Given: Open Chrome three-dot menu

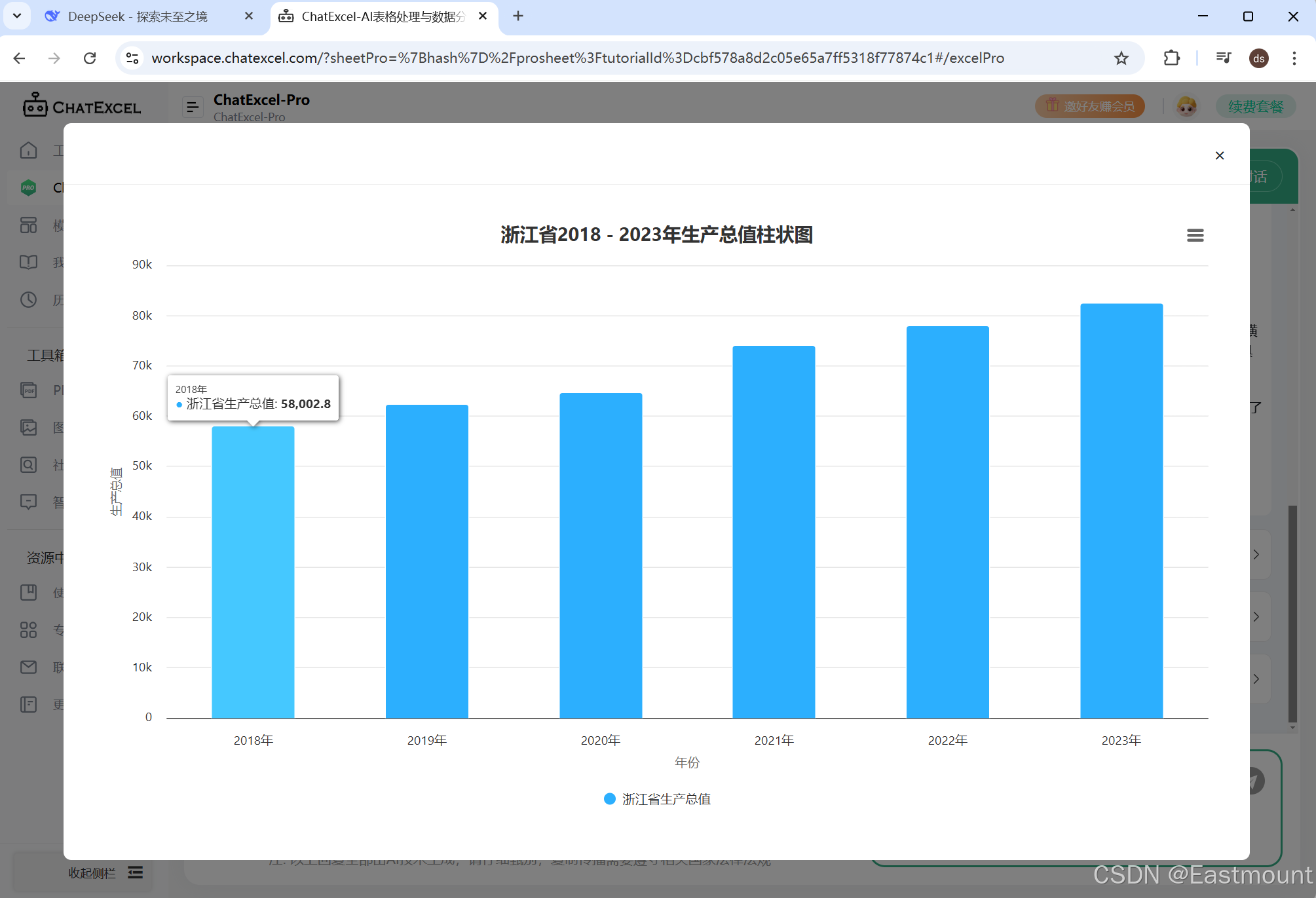Looking at the screenshot, I should pyautogui.click(x=1294, y=58).
